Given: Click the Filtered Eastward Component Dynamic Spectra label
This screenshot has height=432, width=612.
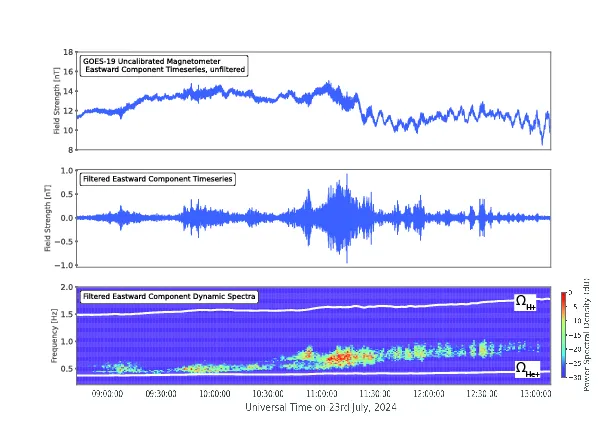Looking at the screenshot, I should pos(169,297).
